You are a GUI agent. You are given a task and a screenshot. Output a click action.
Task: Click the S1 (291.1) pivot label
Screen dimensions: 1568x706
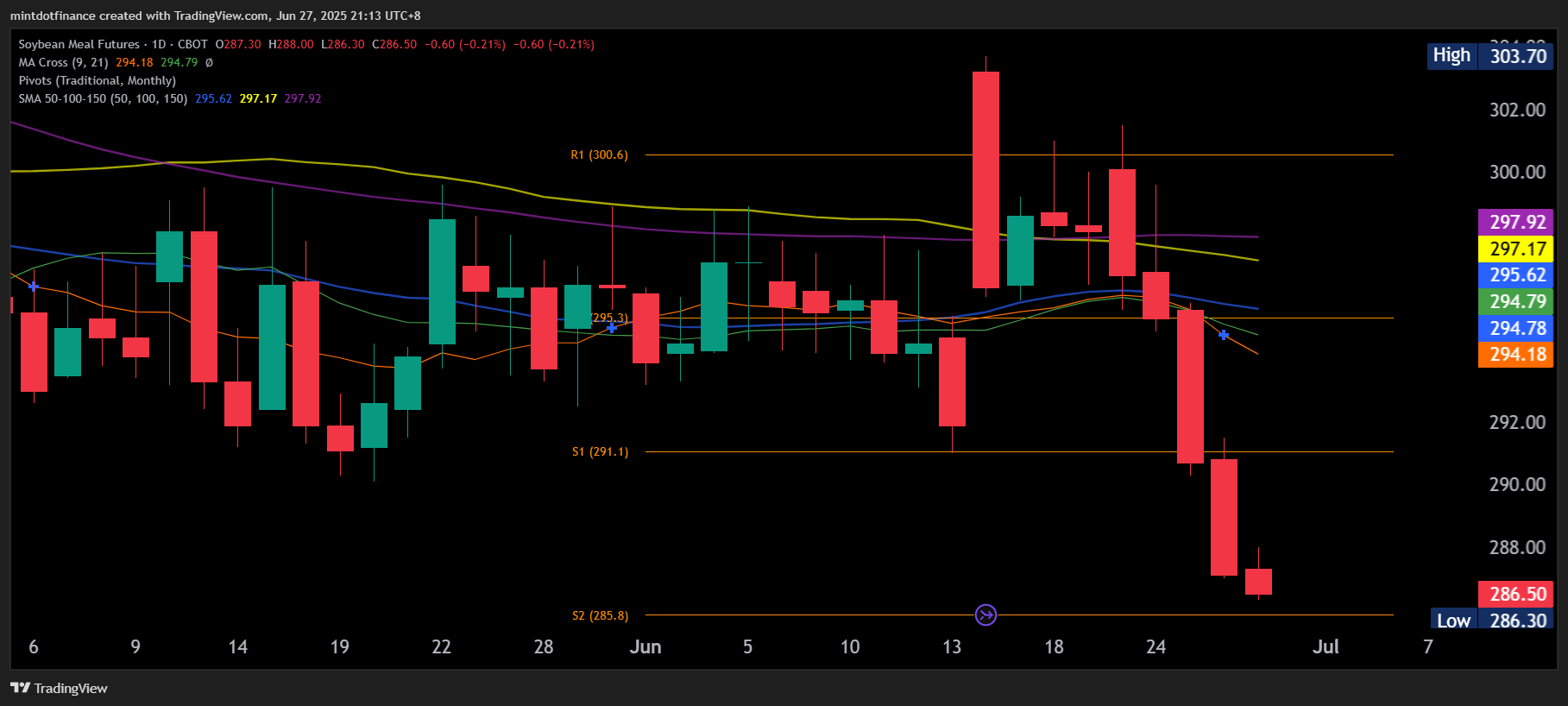(x=600, y=451)
